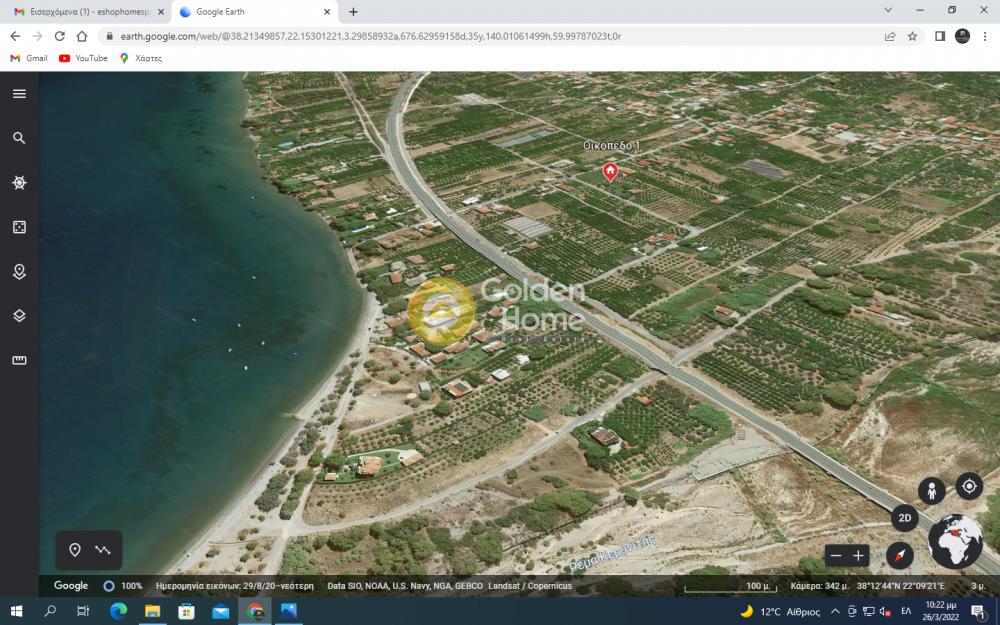
Task: Activate Pegman Street View button
Action: (x=932, y=491)
